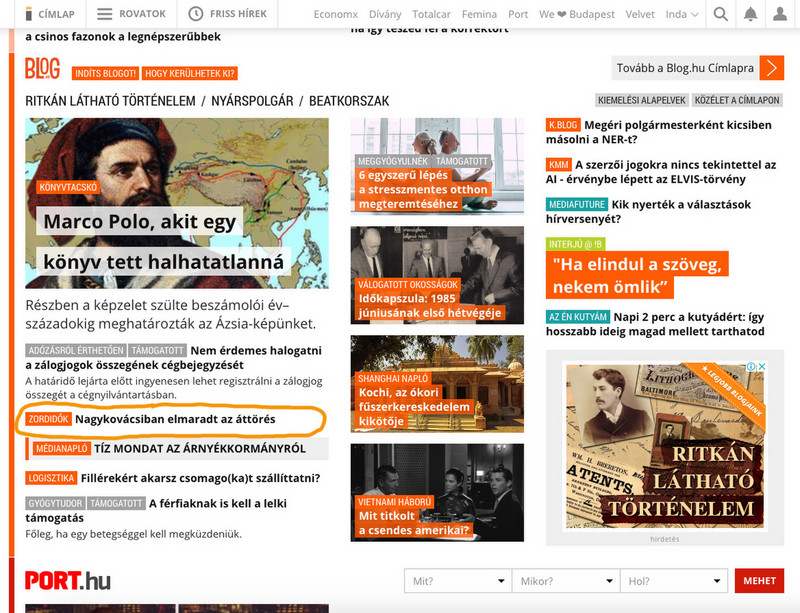
Task: Open Port in top navigation
Action: (518, 14)
